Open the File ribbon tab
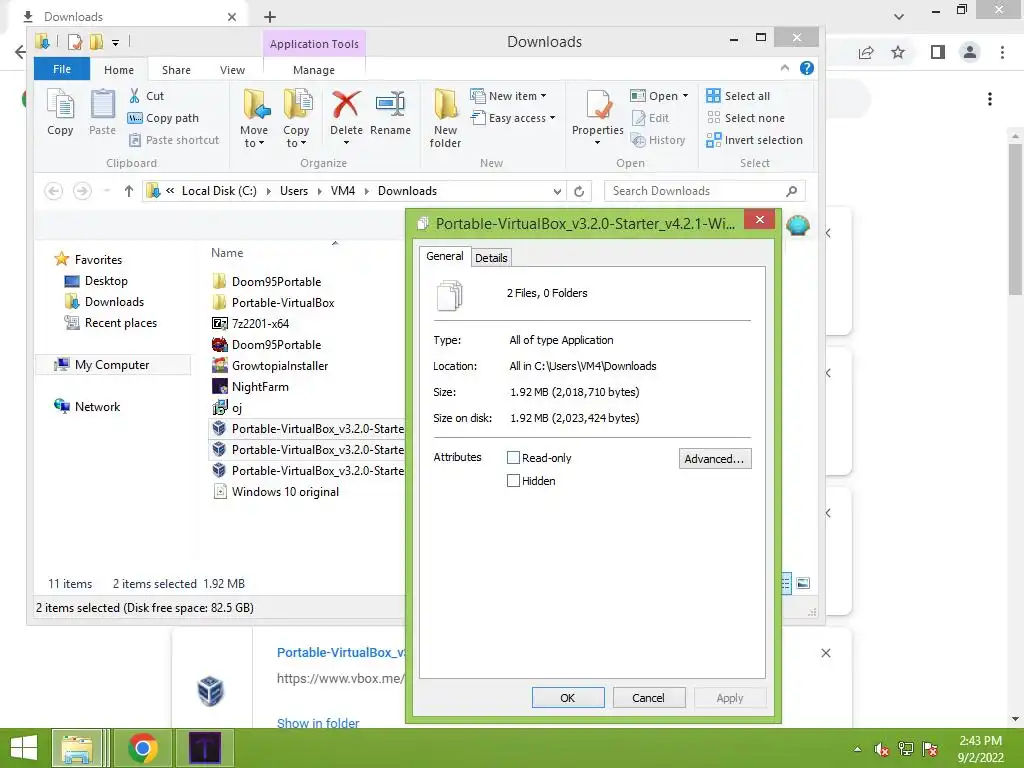 [x=62, y=69]
